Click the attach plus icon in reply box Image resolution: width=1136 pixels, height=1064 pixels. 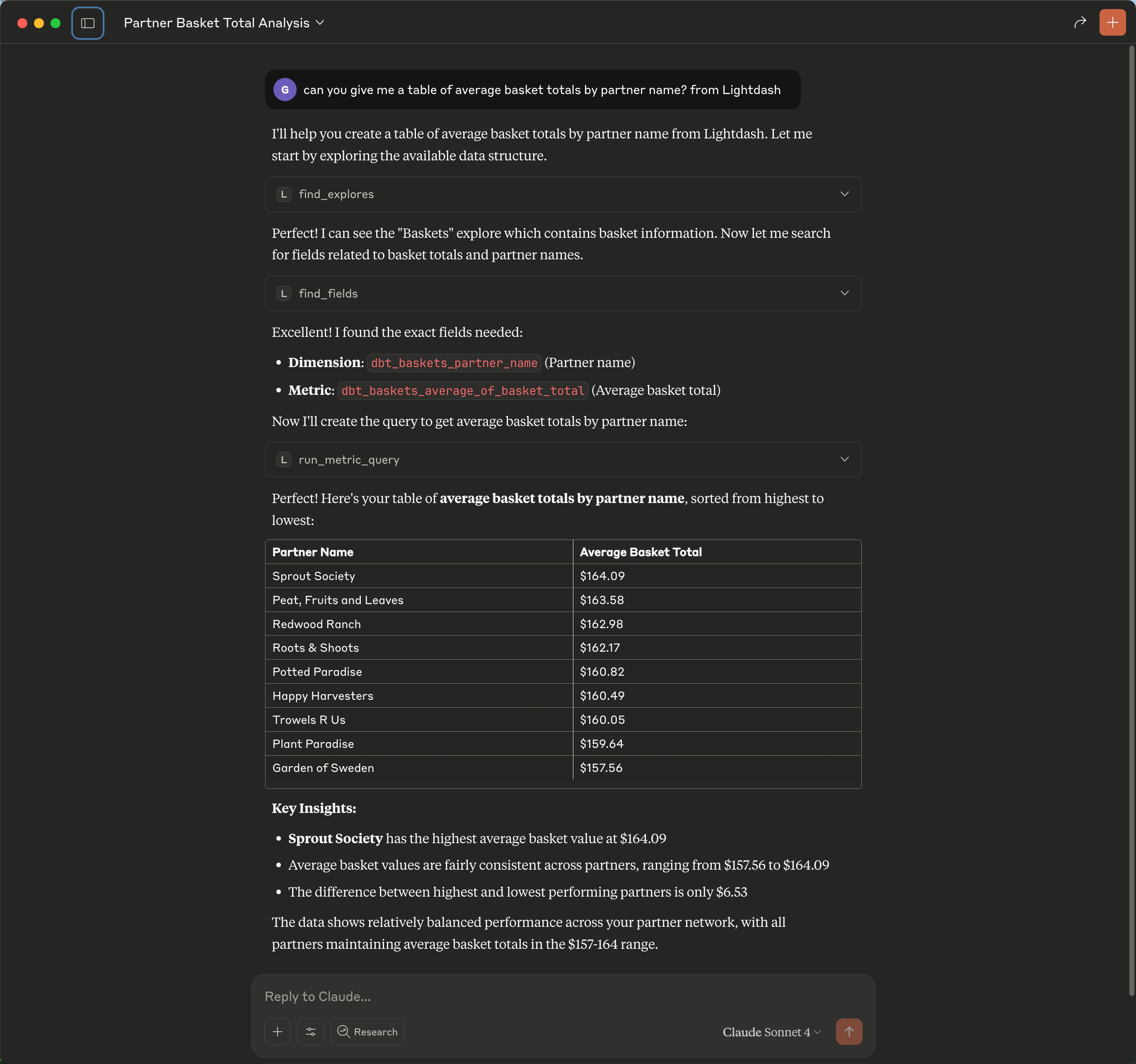[x=278, y=1032]
